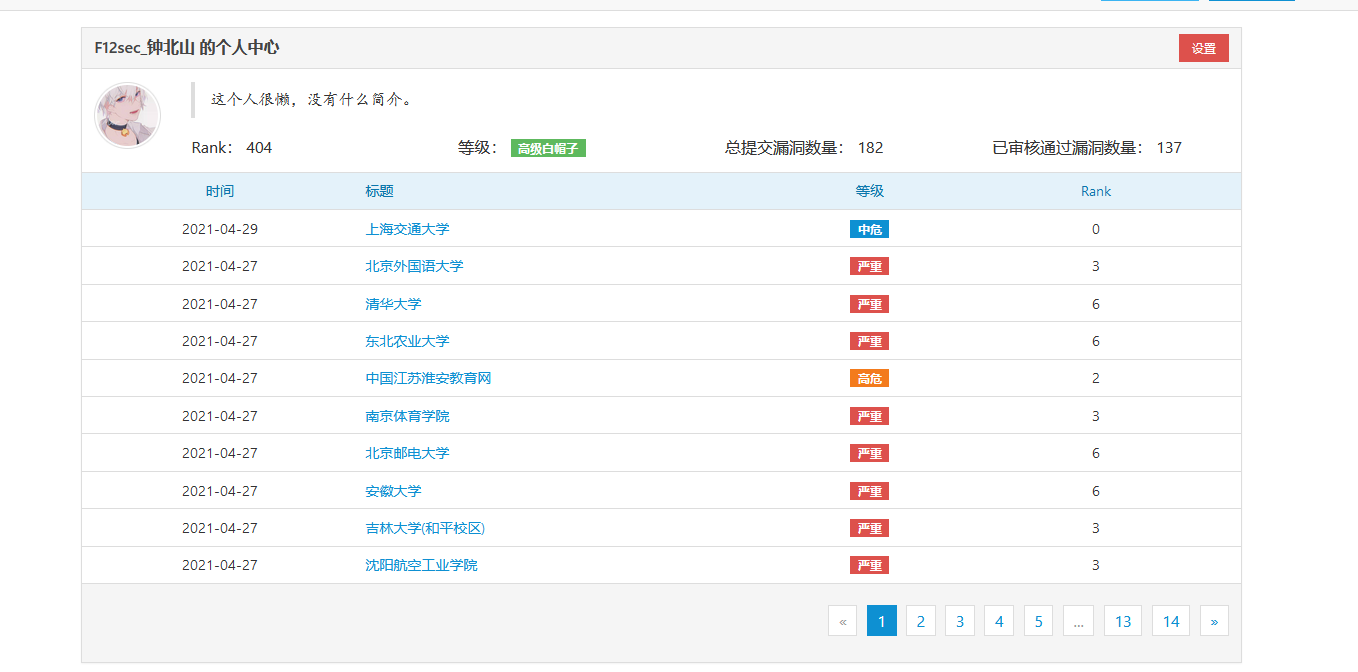Click the 严重 badge in 北京邮电大学 row

coord(869,453)
